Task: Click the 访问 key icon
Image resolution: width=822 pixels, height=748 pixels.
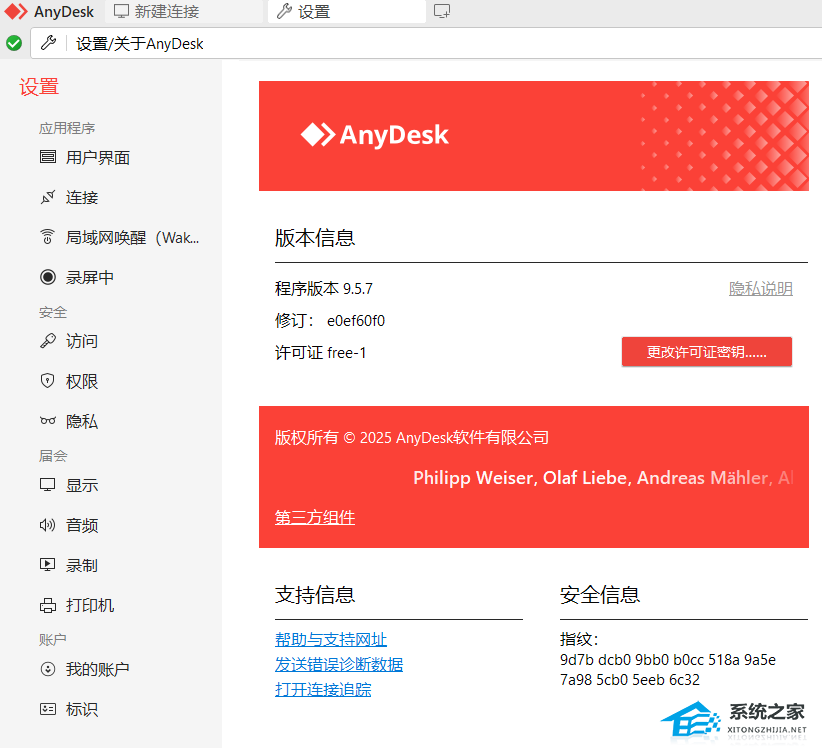Action: click(x=48, y=341)
